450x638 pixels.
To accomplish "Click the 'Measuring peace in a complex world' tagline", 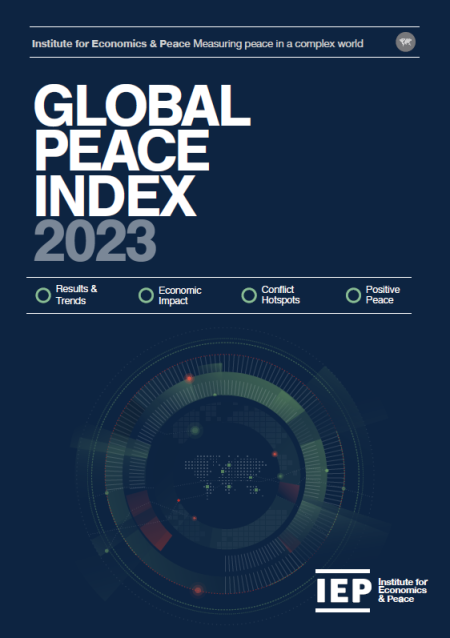I will [x=278, y=44].
